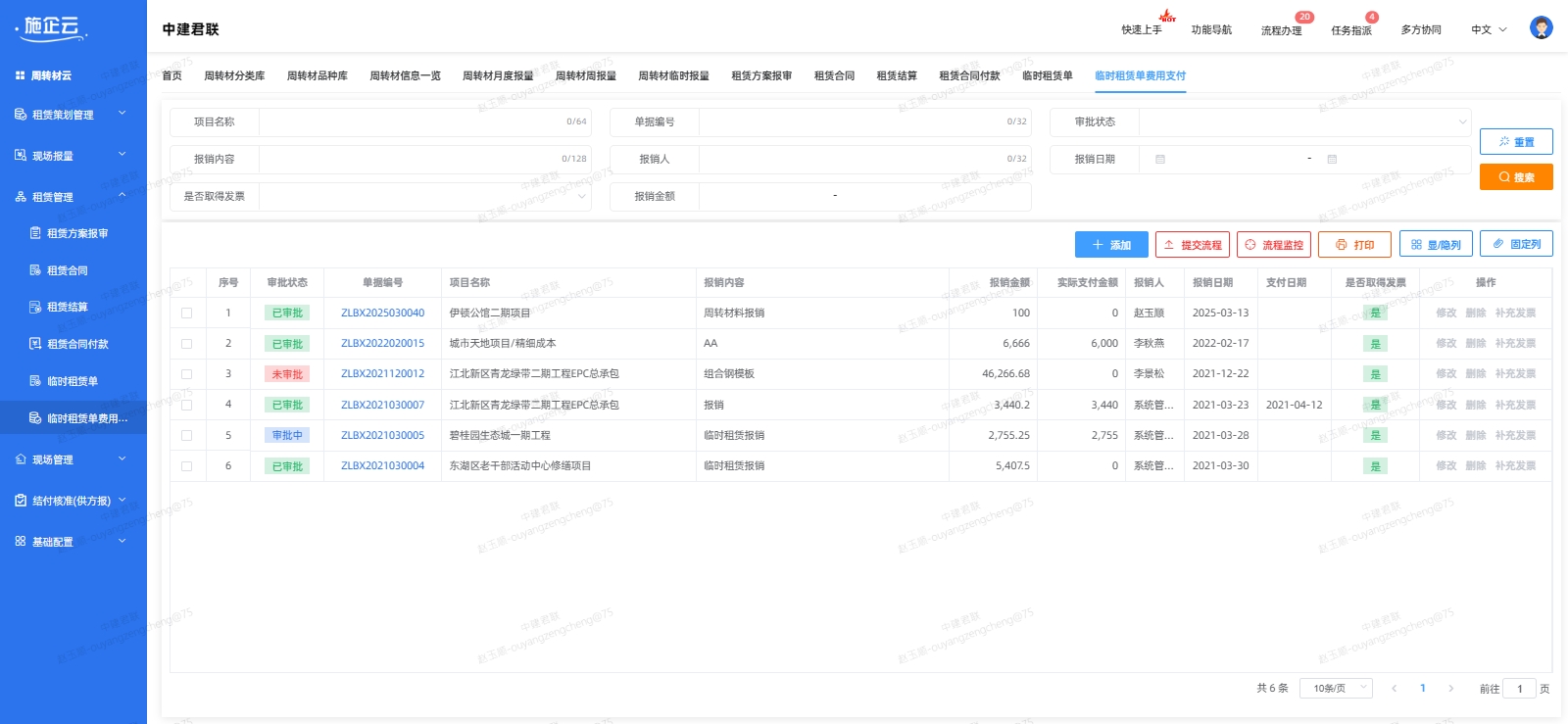Go to the next page arrow
This screenshot has width=1568, height=724.
(x=1451, y=689)
